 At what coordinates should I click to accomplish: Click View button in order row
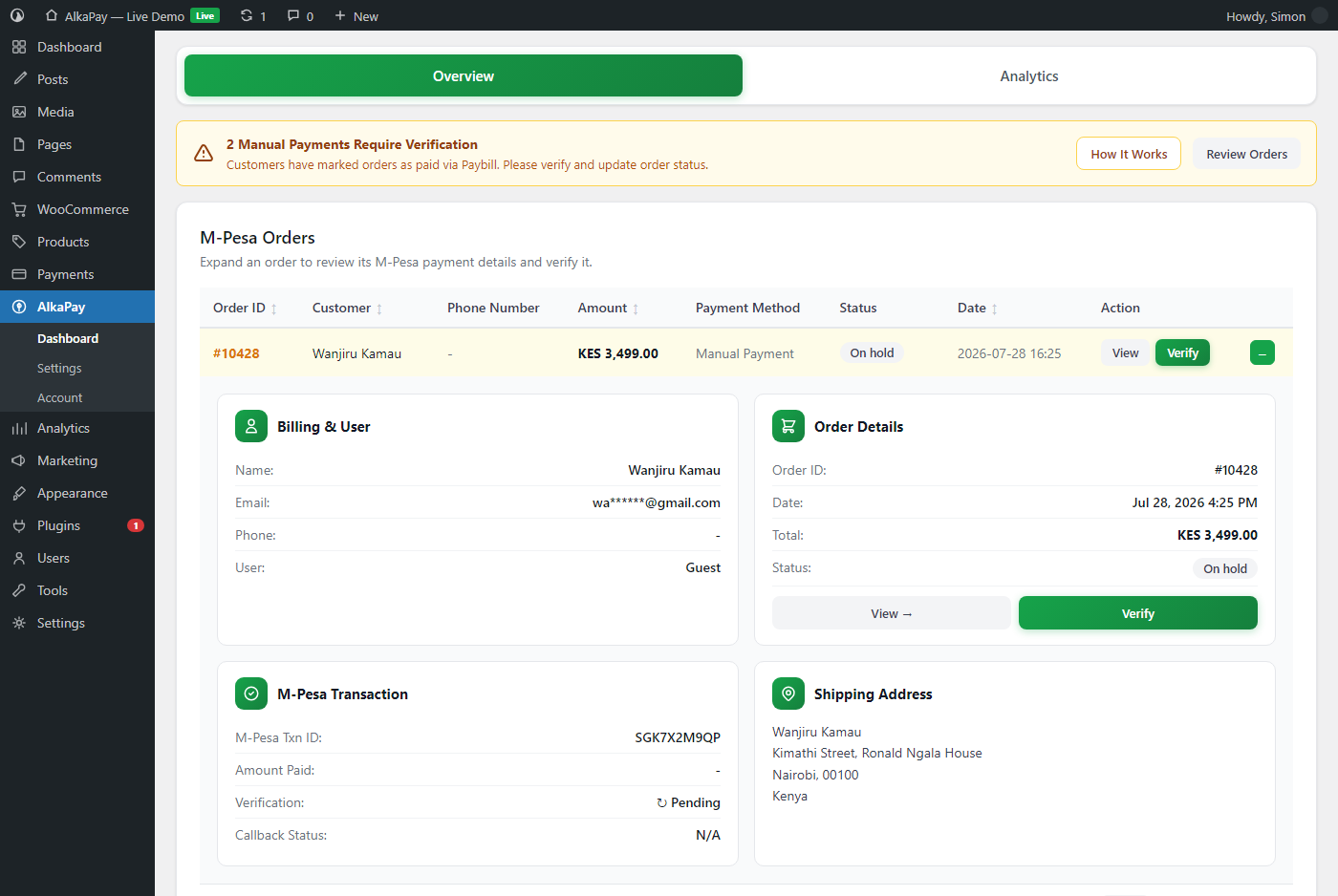coord(1125,352)
